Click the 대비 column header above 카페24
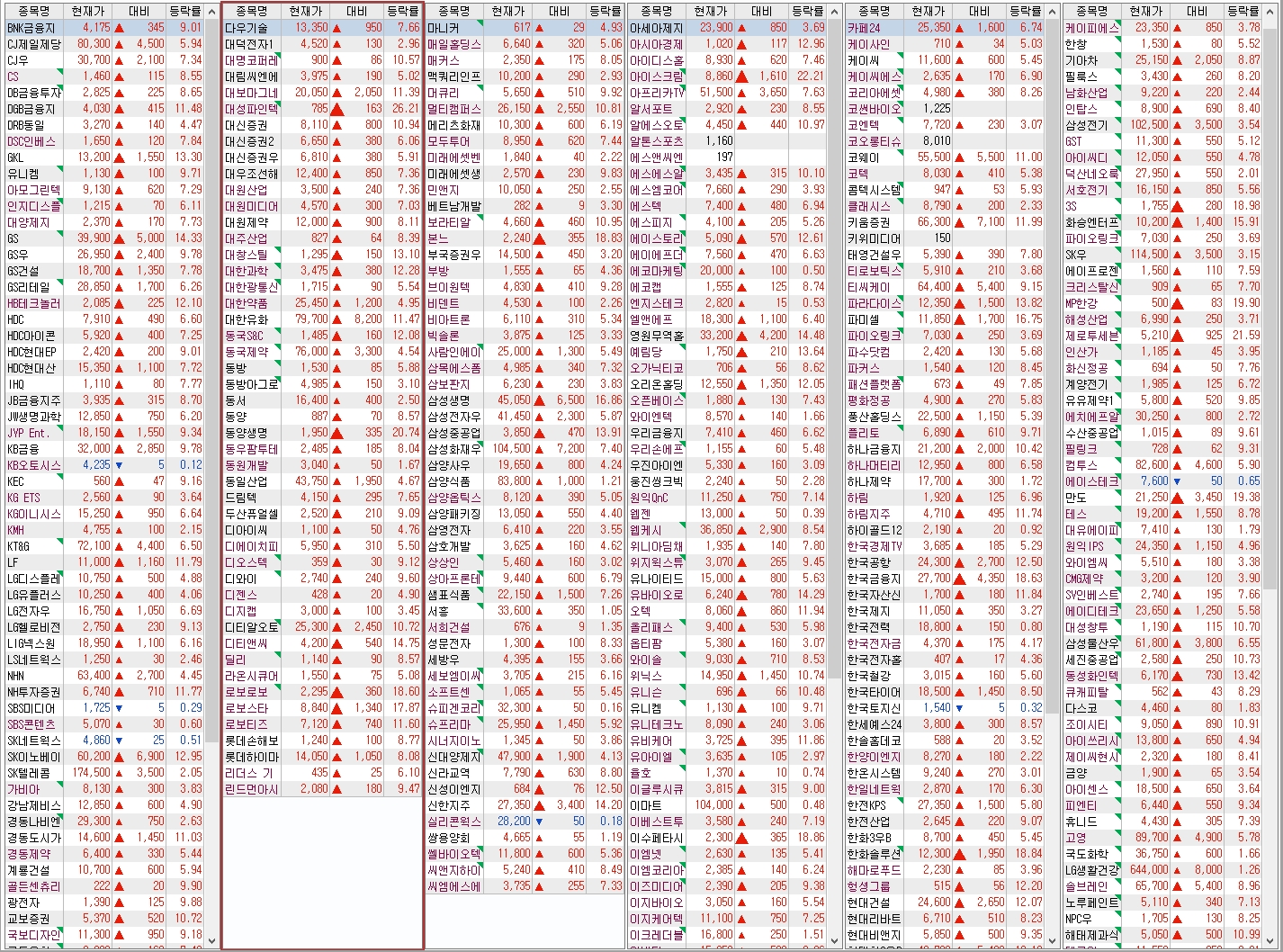The width and height of the screenshot is (1283, 952). pos(979,11)
